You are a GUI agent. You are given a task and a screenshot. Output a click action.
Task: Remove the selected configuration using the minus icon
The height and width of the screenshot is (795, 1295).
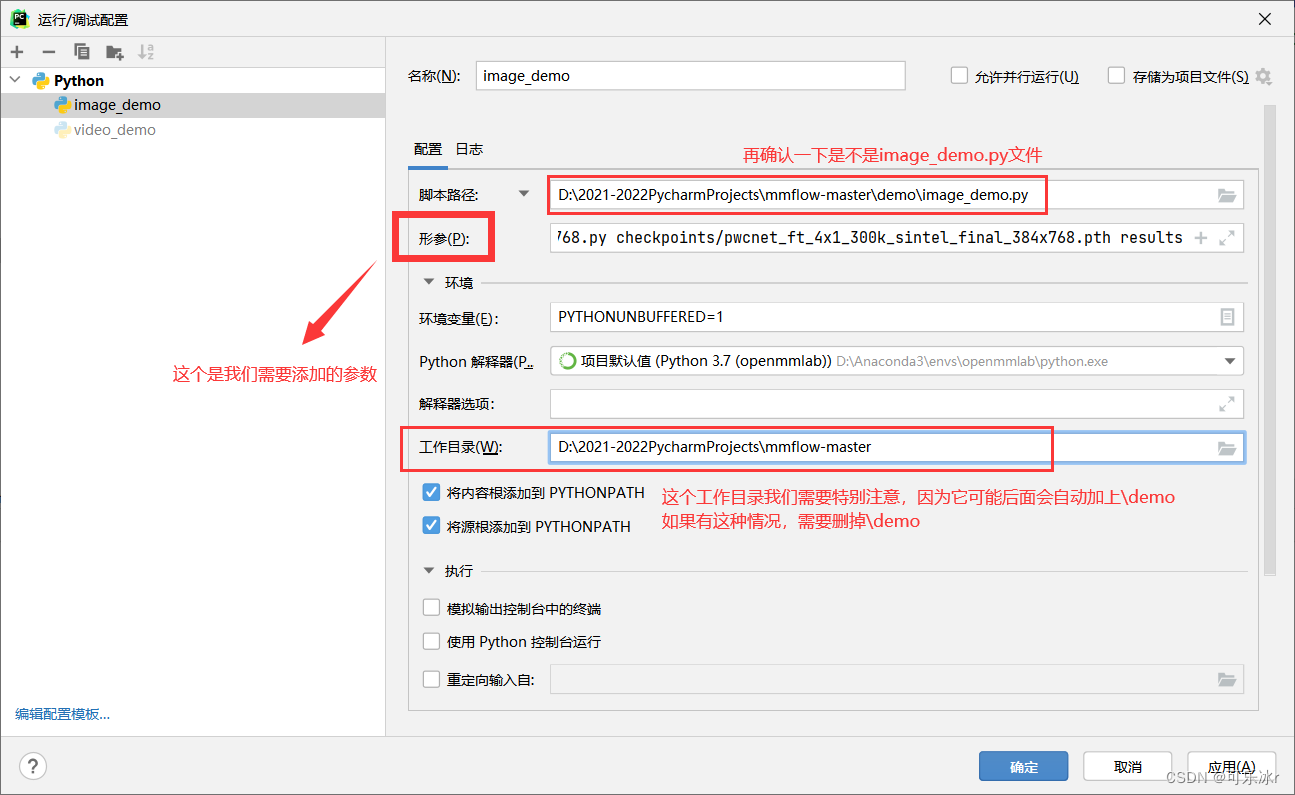(47, 51)
